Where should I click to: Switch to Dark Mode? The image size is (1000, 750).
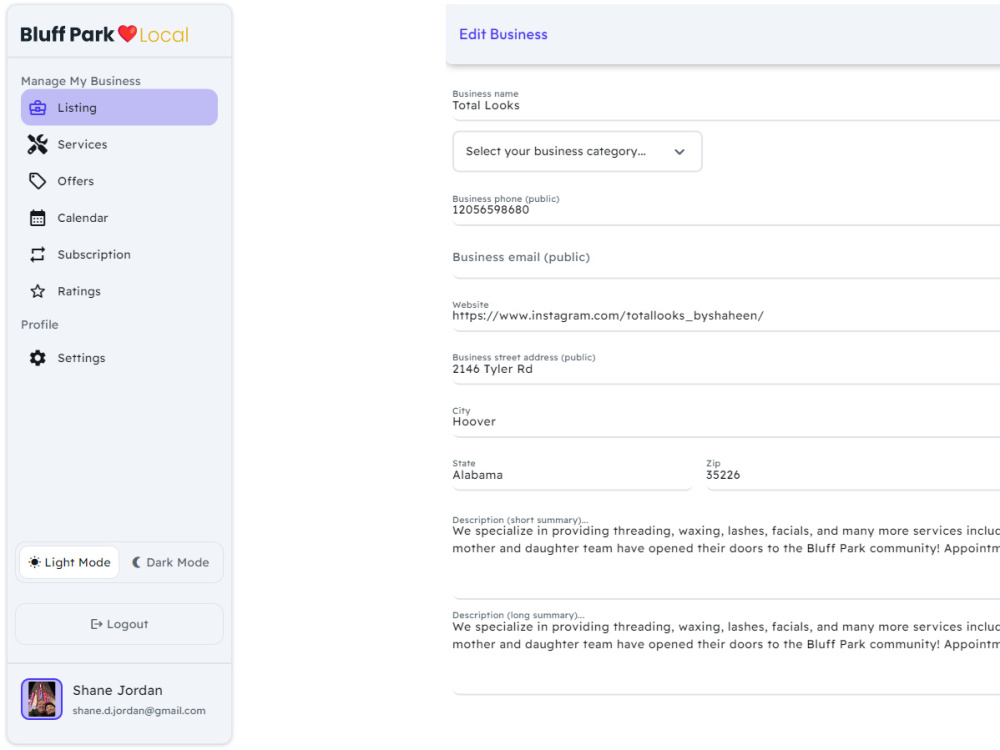tap(170, 562)
